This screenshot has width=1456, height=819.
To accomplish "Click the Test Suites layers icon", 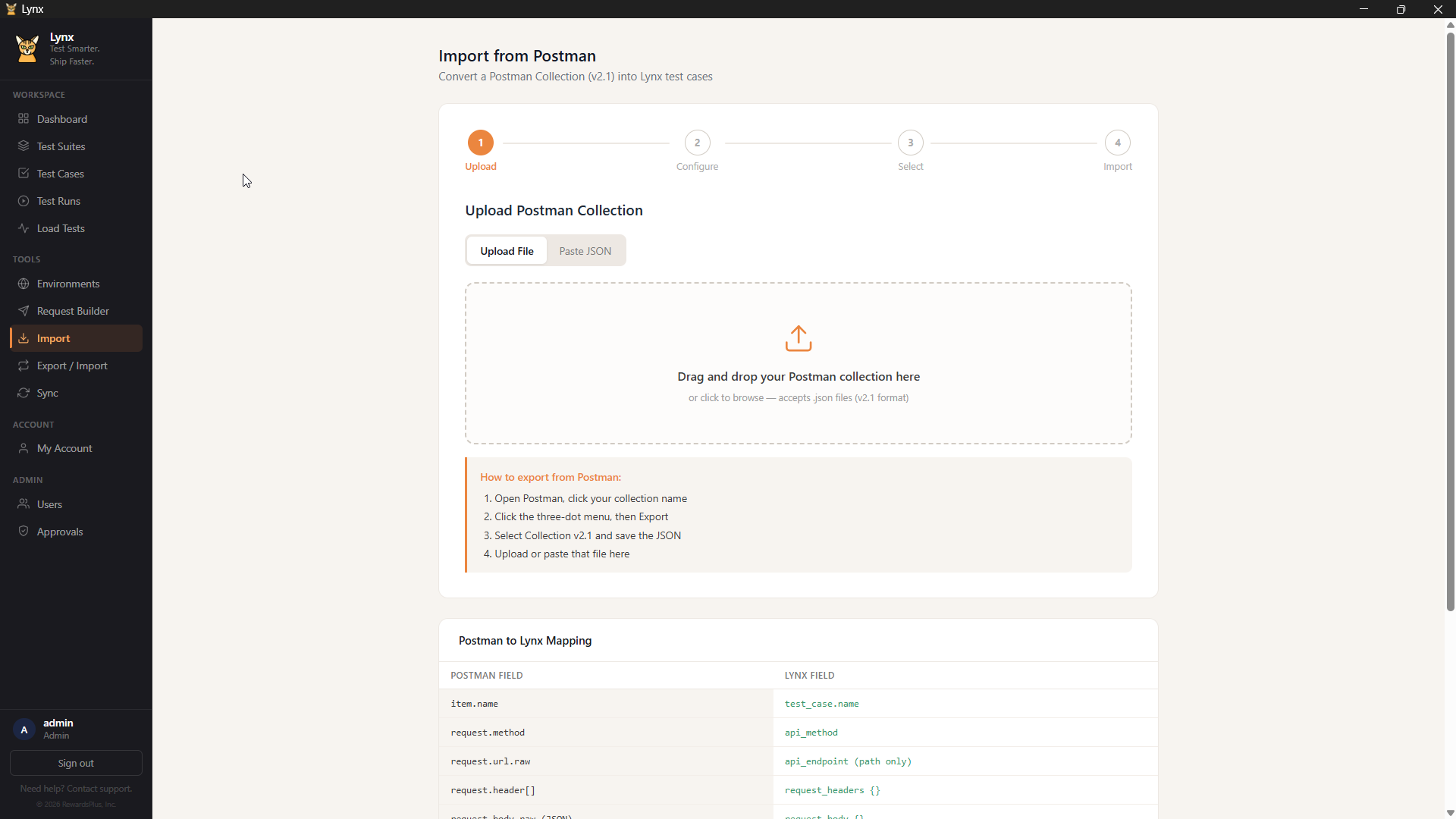I will [x=24, y=146].
